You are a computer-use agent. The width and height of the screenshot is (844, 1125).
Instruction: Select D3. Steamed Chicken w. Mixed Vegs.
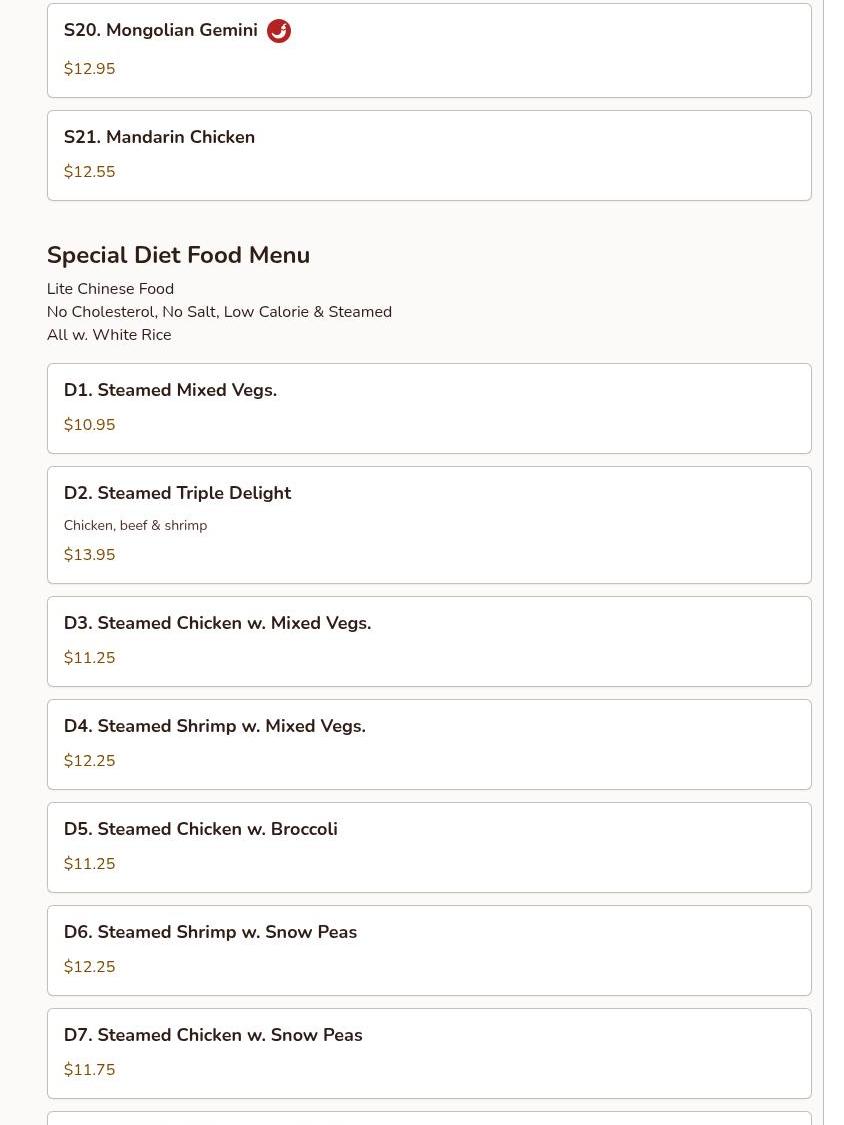click(x=217, y=624)
